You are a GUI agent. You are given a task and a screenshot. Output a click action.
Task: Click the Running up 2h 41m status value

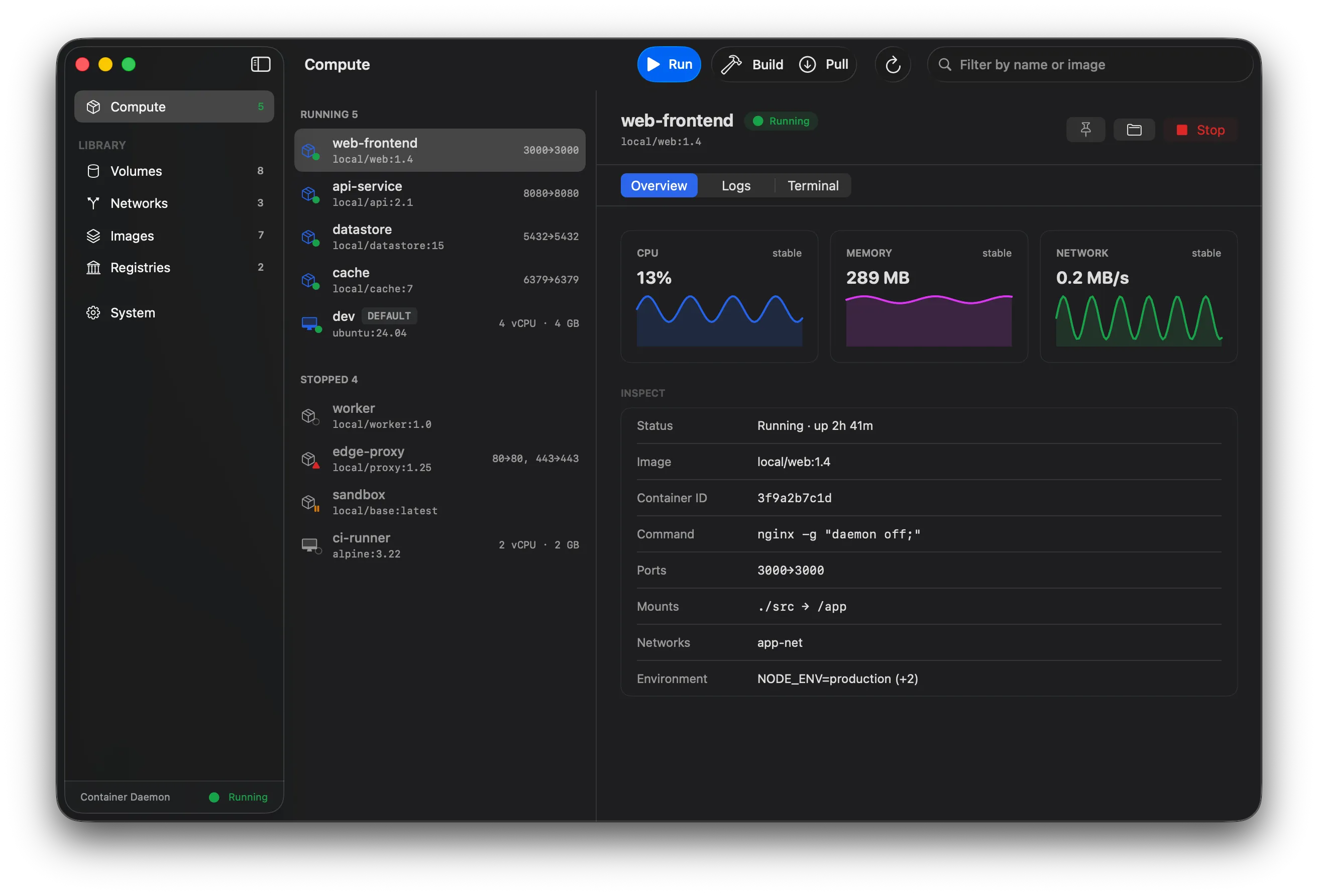[x=815, y=425]
